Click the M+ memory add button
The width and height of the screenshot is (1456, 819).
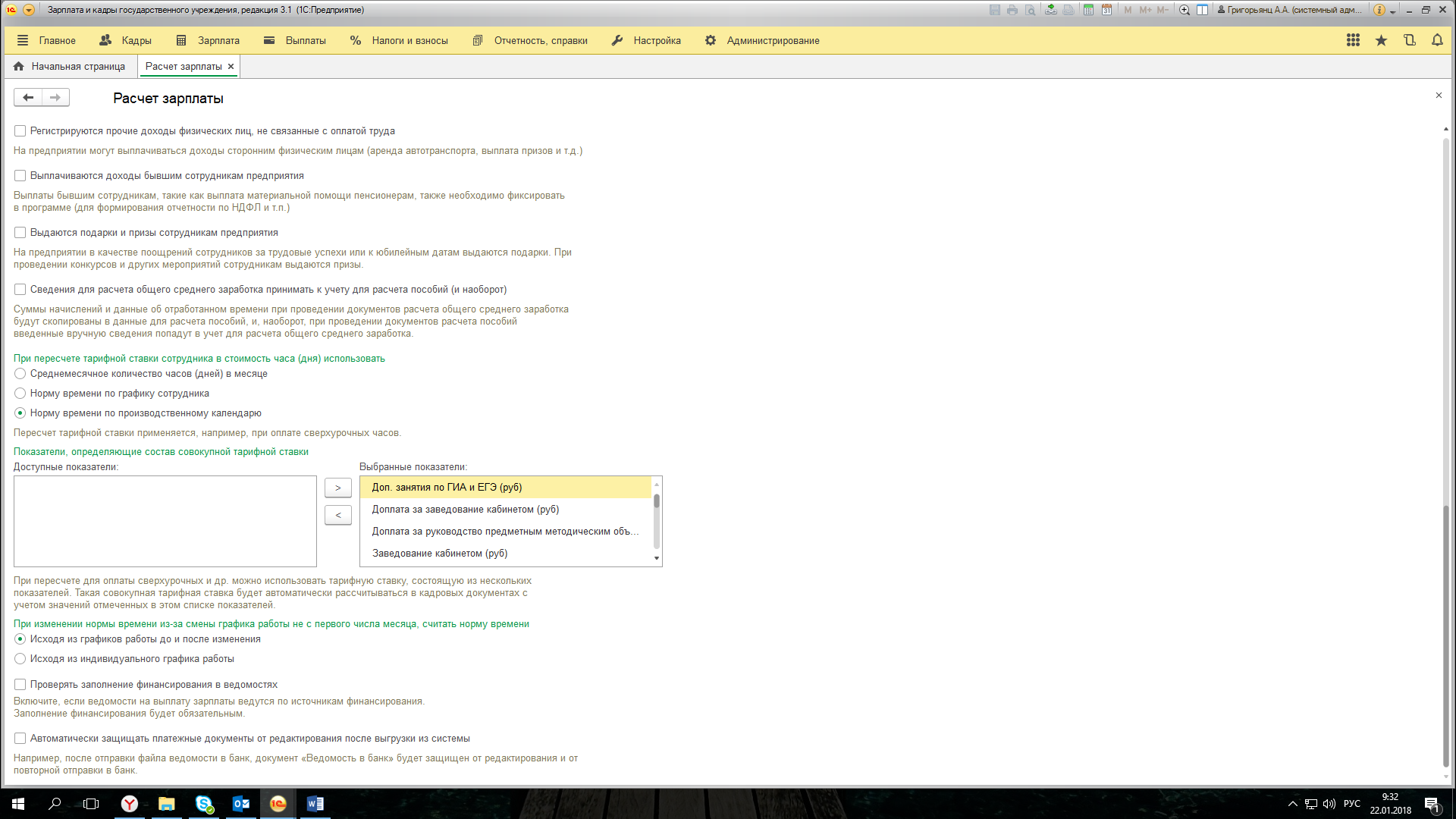pos(1145,10)
